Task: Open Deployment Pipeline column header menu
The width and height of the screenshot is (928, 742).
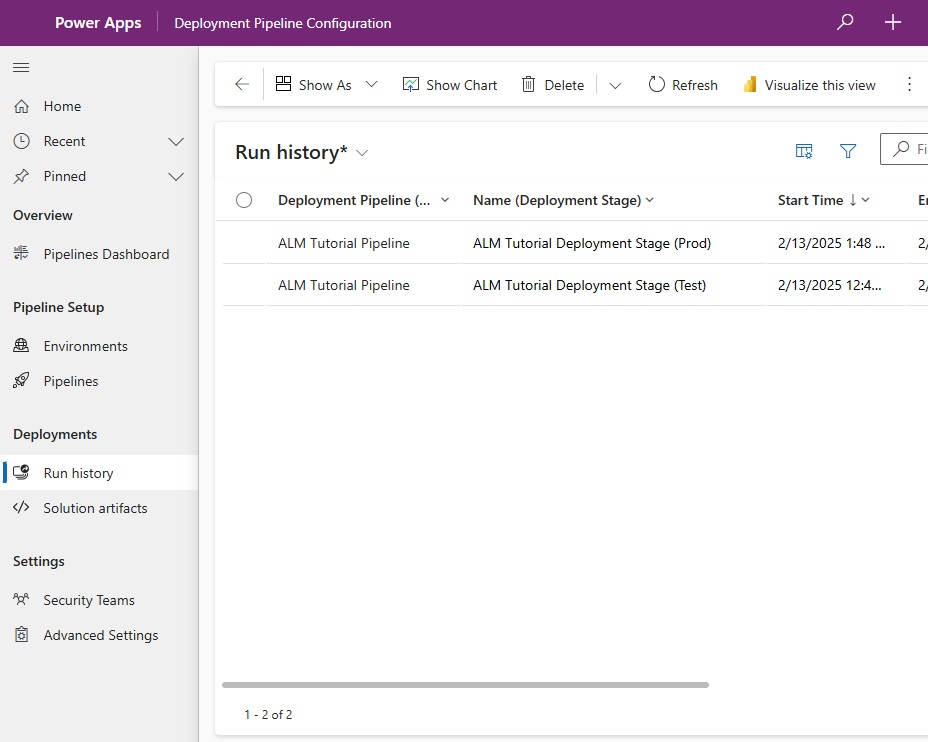Action: coord(445,200)
